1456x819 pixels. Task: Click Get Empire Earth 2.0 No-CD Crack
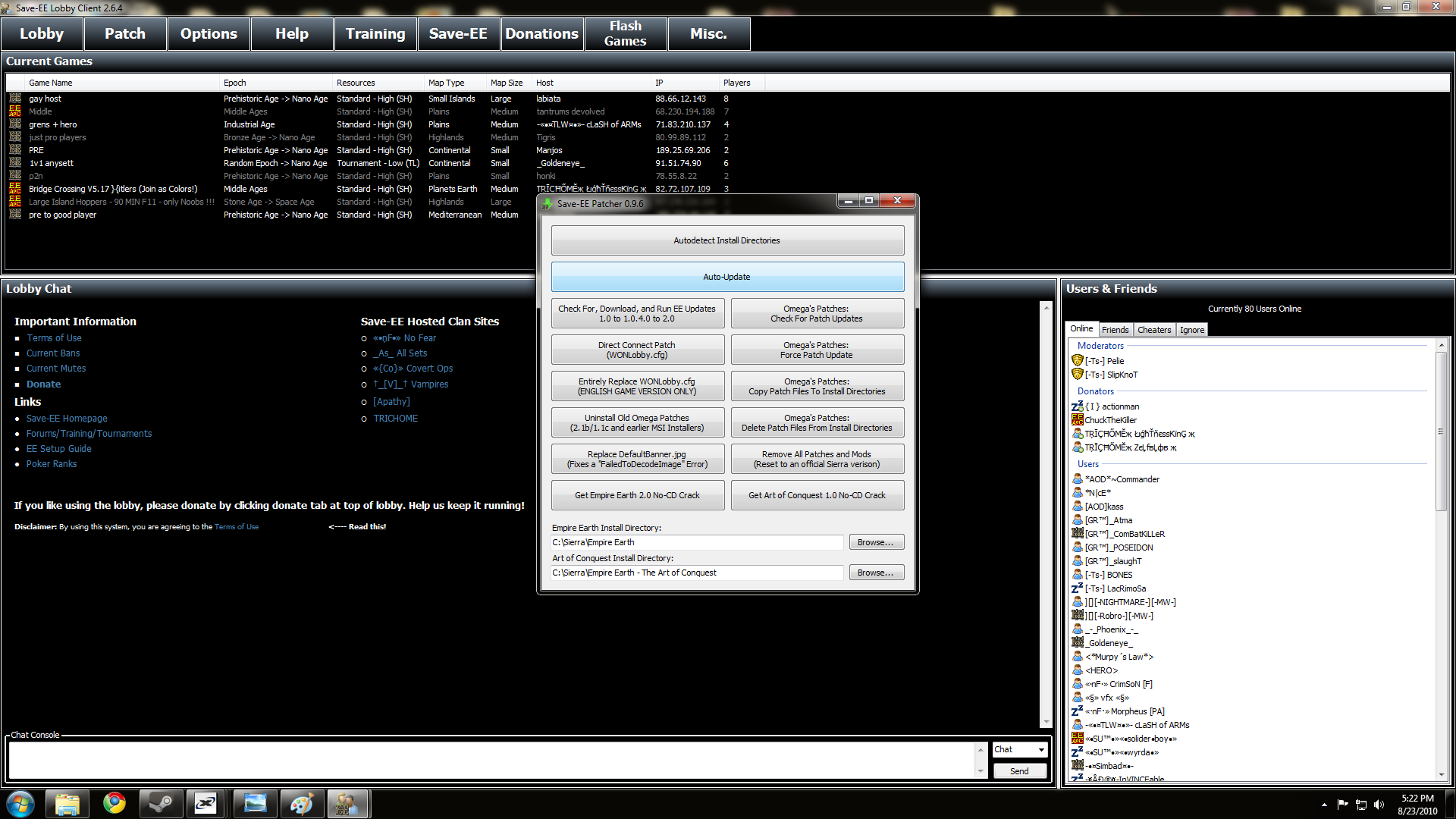(637, 495)
